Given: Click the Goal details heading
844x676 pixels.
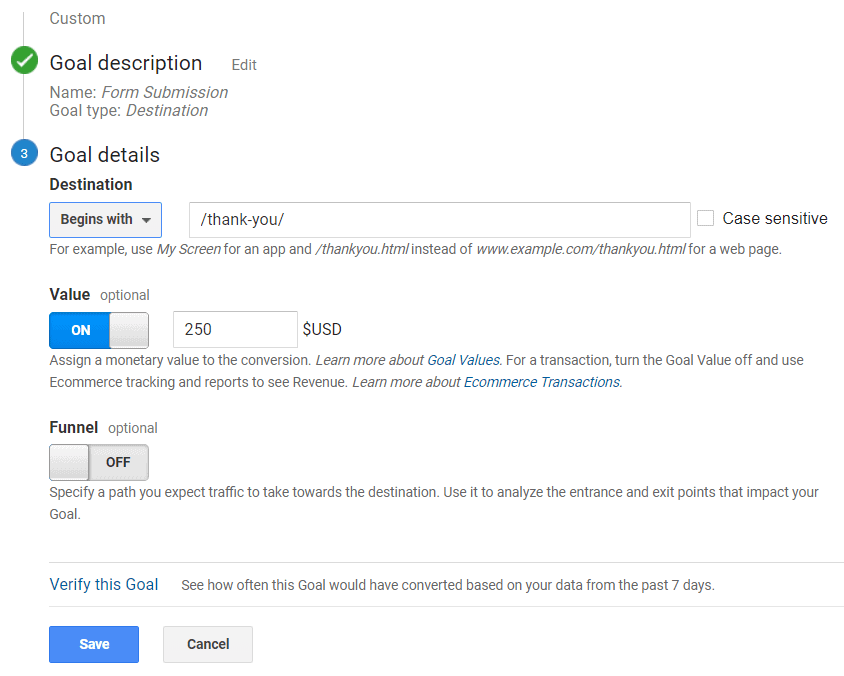Looking at the screenshot, I should pos(104,154).
